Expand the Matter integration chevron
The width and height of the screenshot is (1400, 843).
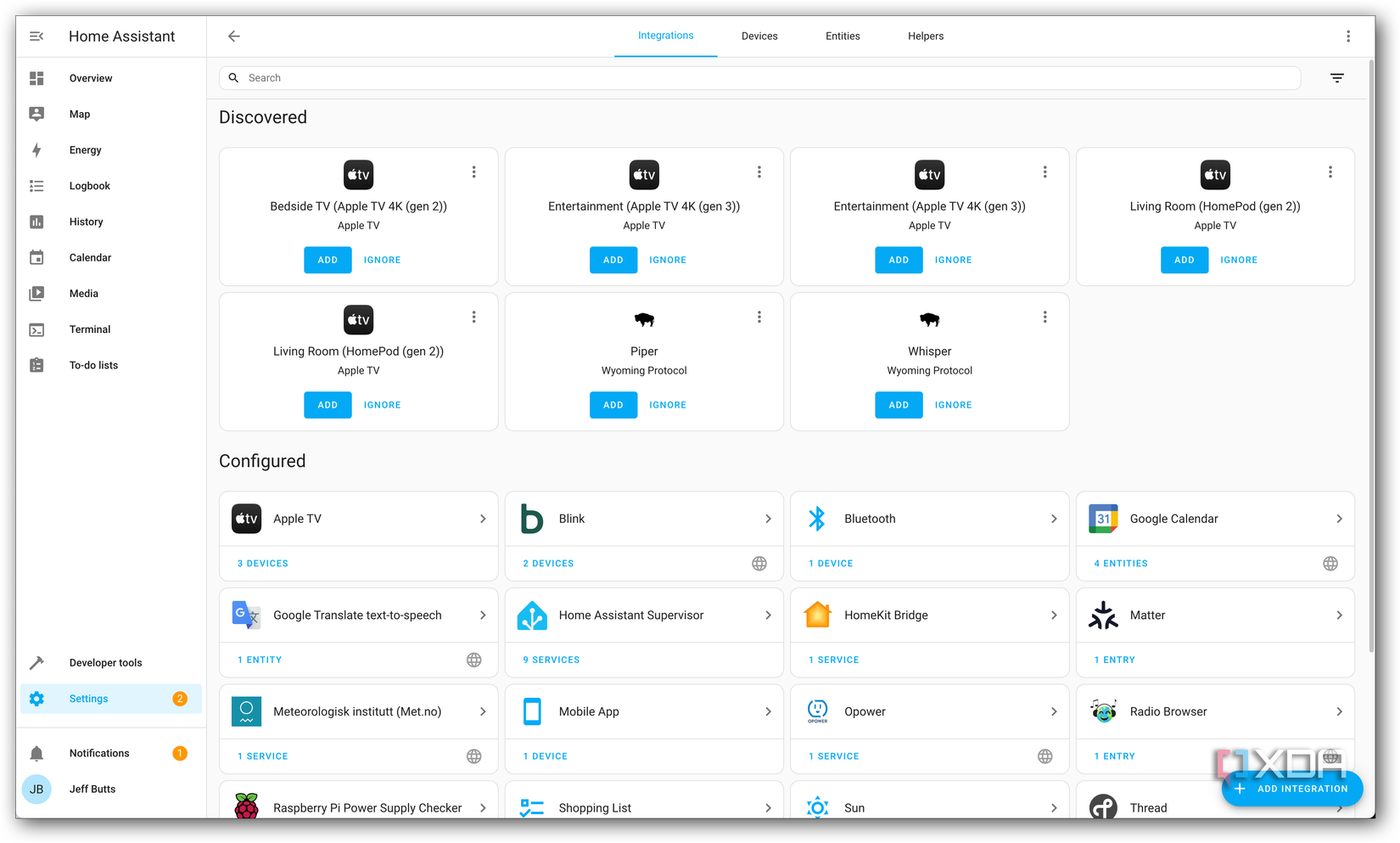click(1340, 615)
